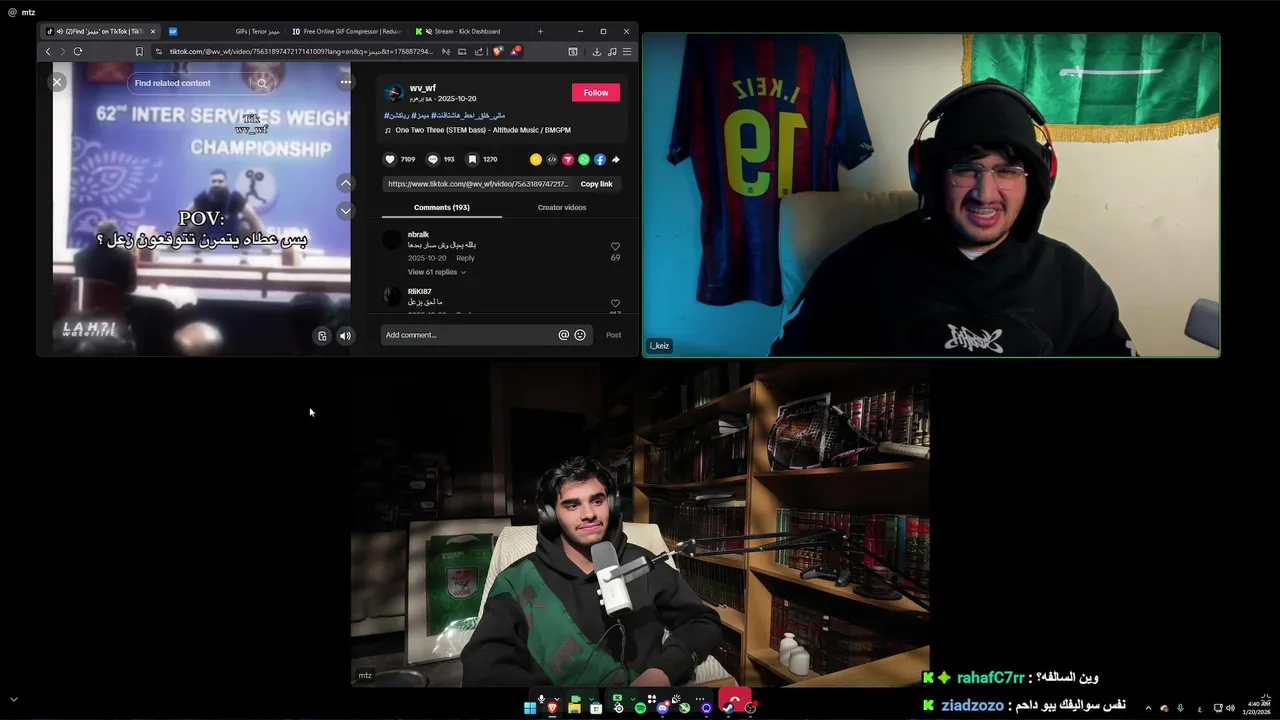Image resolution: width=1280 pixels, height=720 pixels.
Task: Expand View 61 replies under nbralk
Action: 436,272
